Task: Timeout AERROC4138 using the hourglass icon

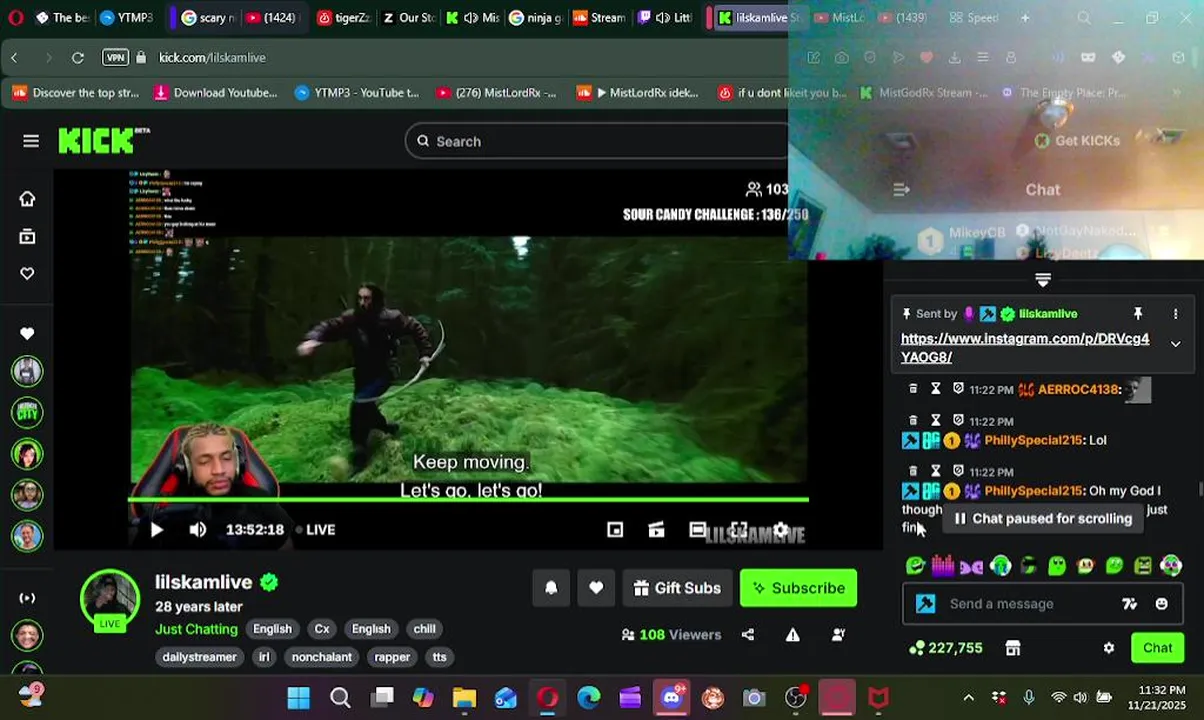Action: coord(936,389)
